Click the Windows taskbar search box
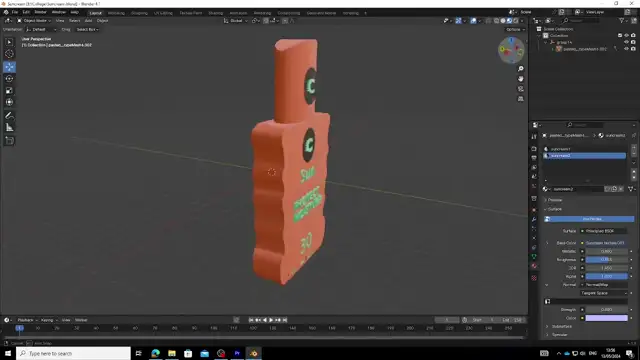 coord(74,353)
